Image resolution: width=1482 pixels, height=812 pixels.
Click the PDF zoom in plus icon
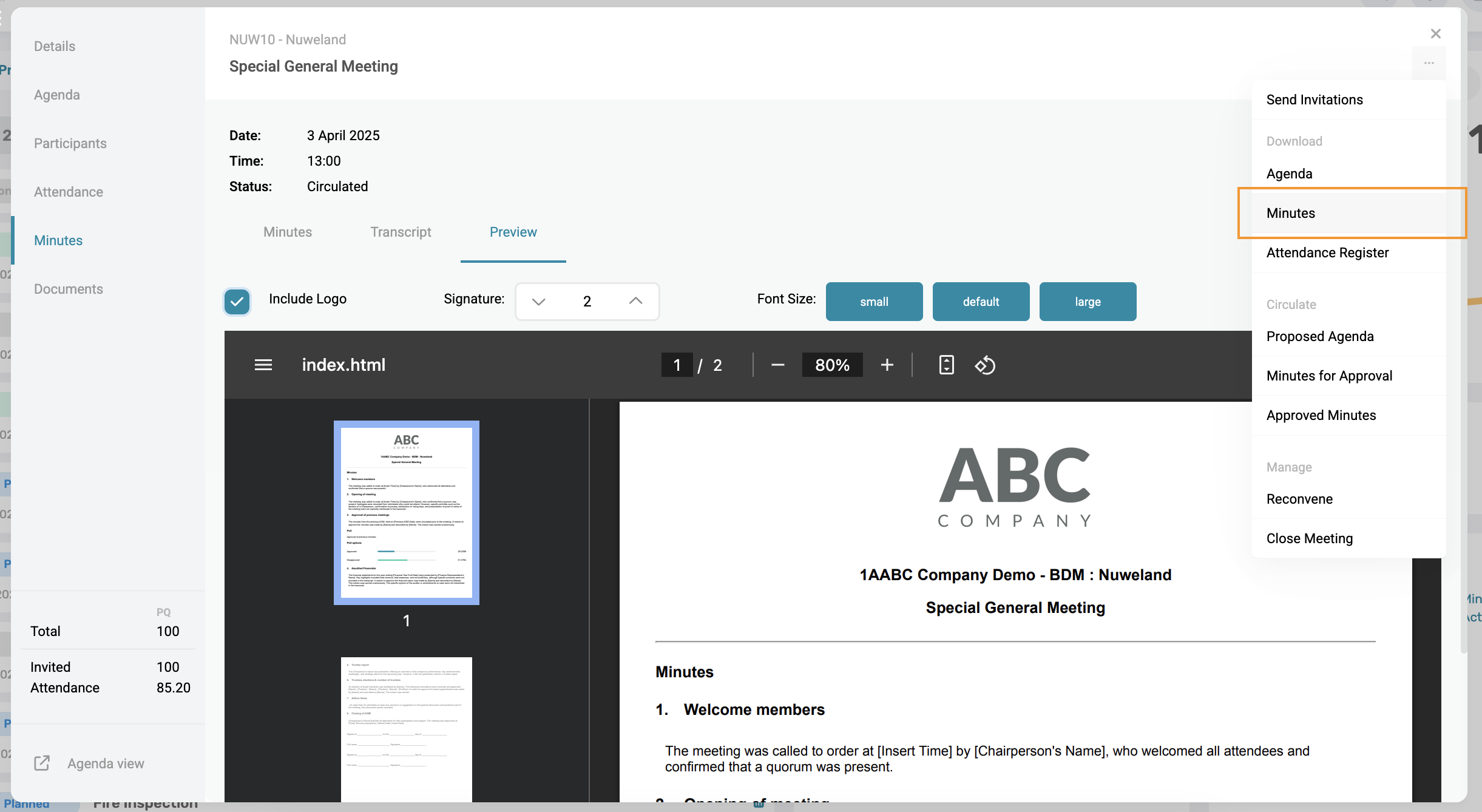click(x=887, y=365)
